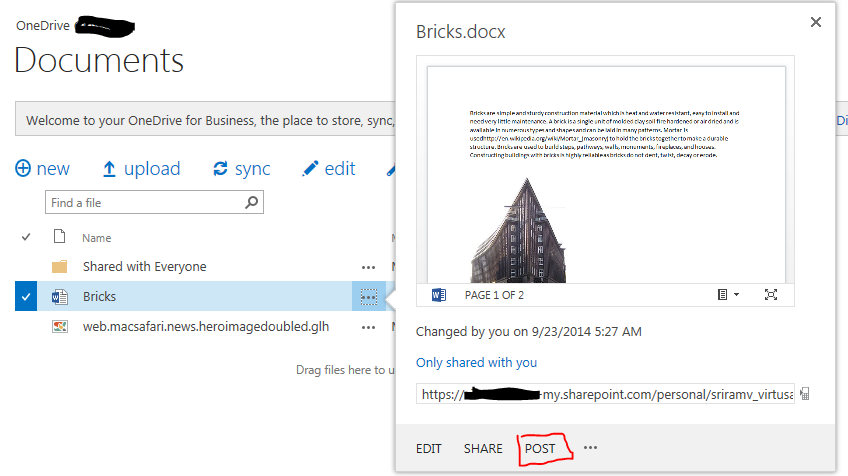
Task: Click the Word icon in preview footer
Action: (x=439, y=295)
